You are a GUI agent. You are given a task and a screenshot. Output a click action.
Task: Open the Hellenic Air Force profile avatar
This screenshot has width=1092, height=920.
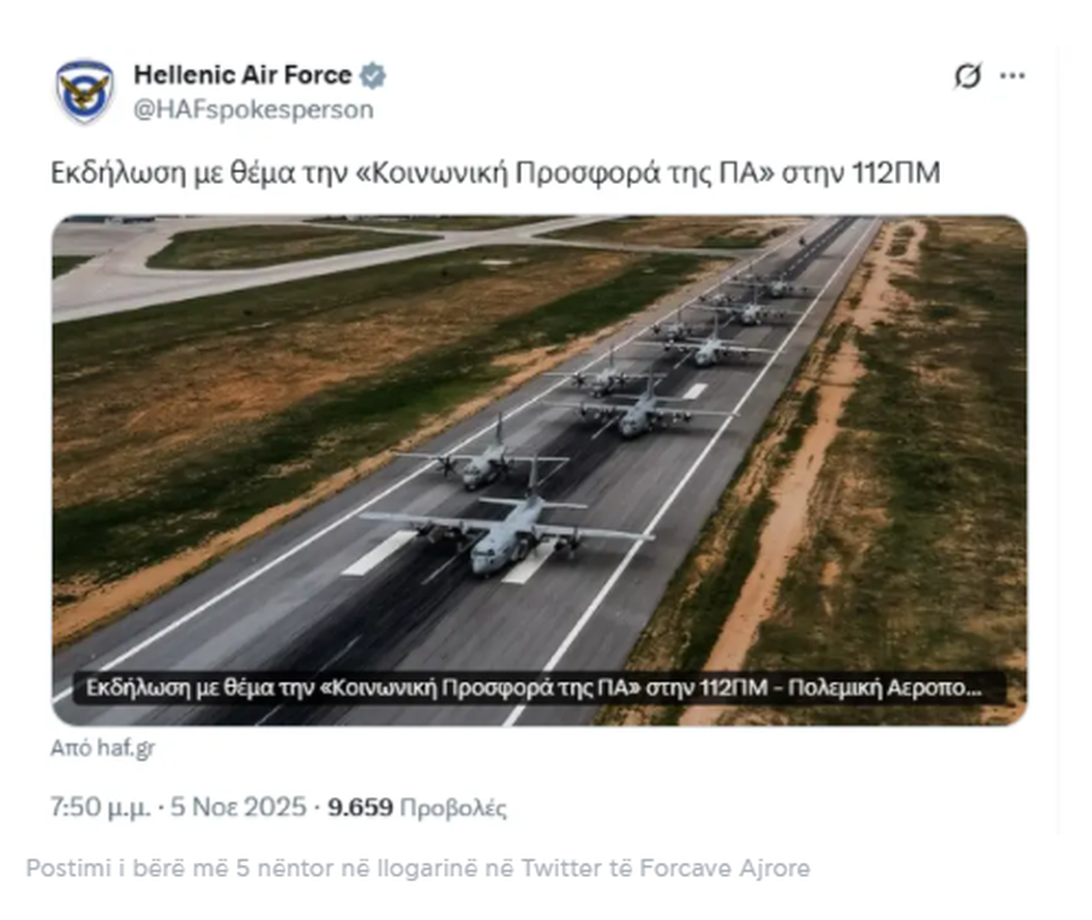click(x=84, y=92)
